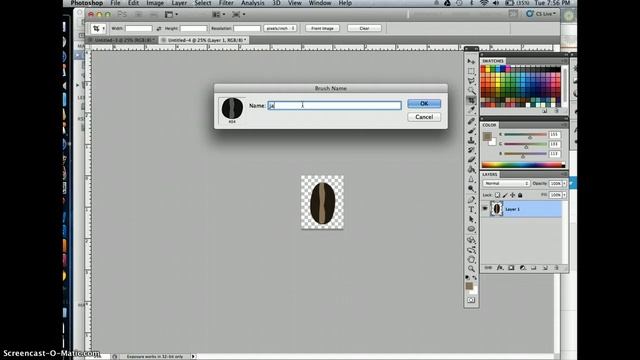
Task: Swap width and height arrows icon
Action: [159, 28]
